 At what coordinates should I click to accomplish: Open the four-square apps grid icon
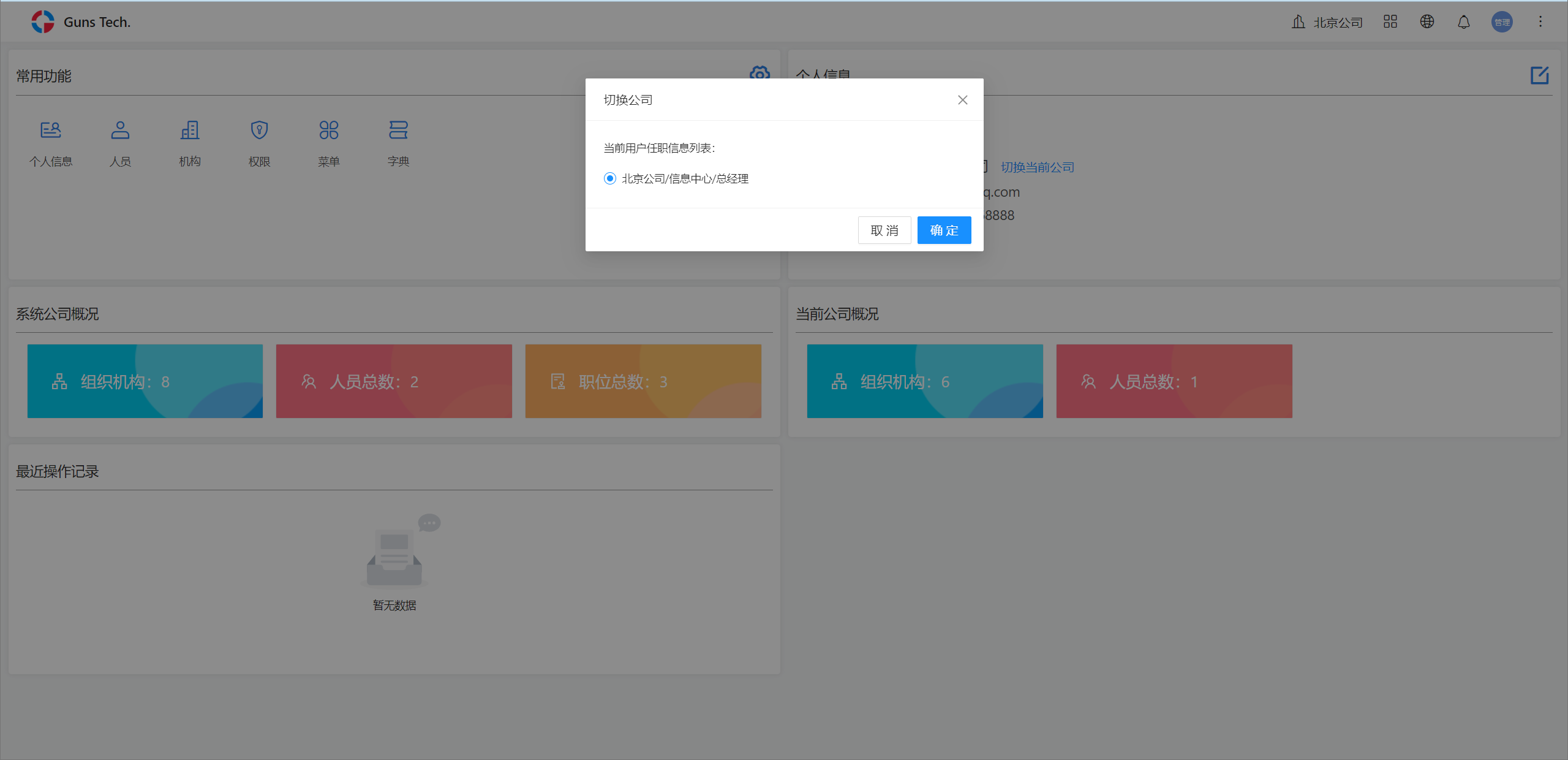(x=1390, y=22)
